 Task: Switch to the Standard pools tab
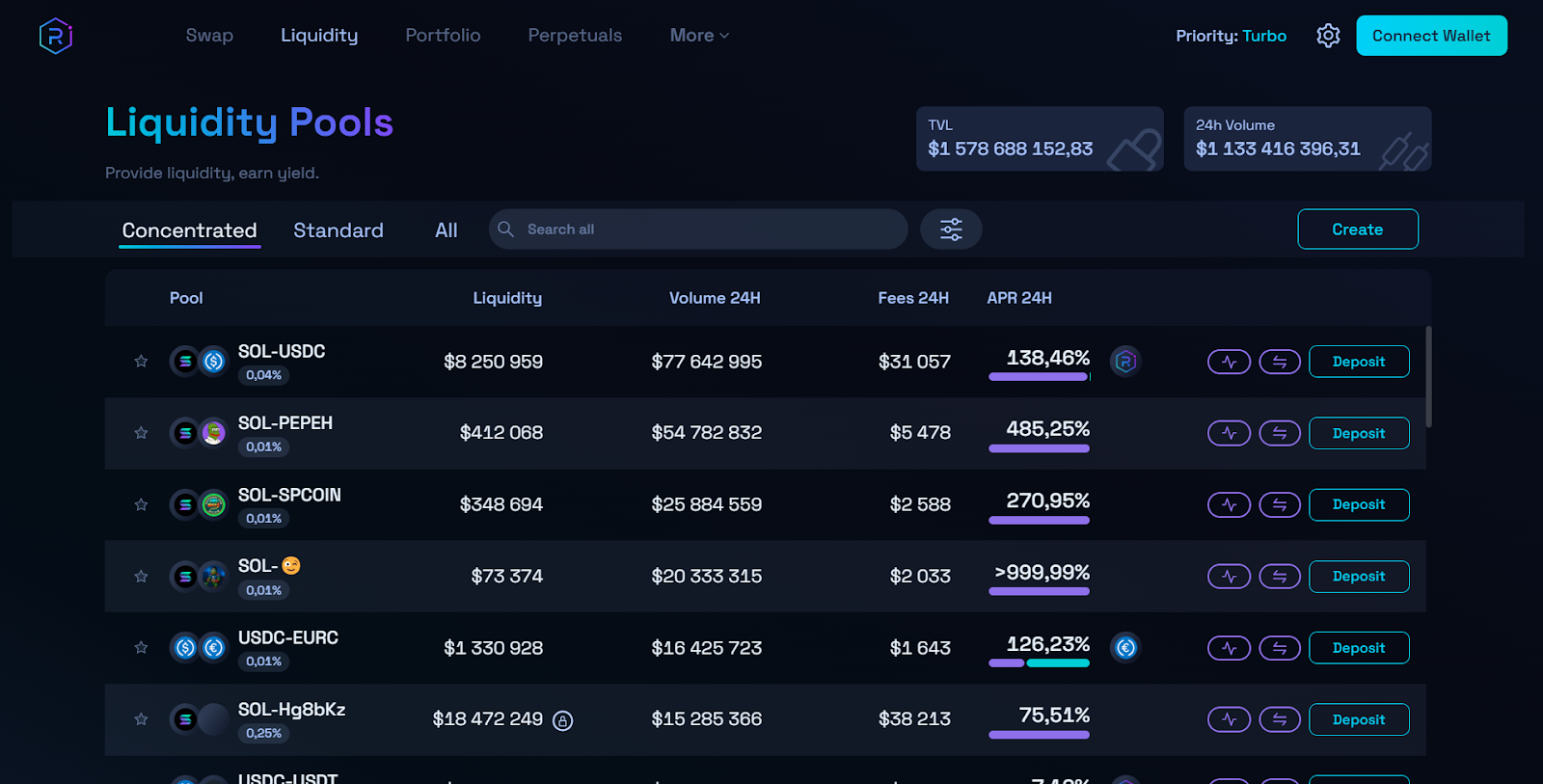(338, 230)
